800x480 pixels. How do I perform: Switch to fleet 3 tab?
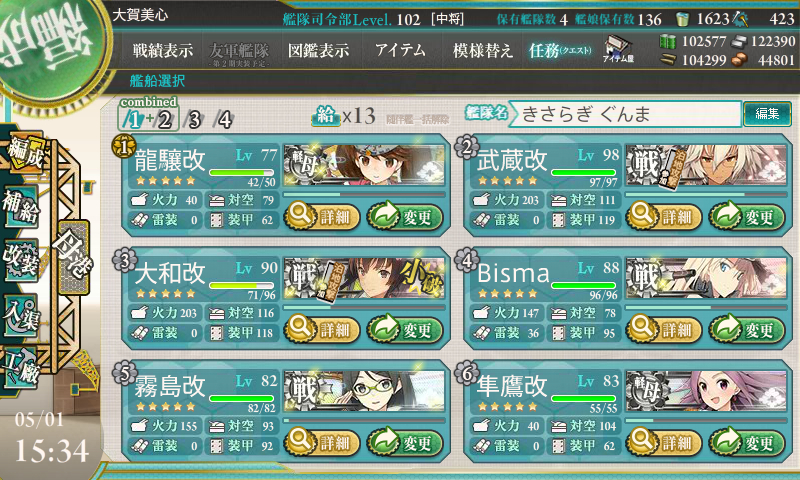point(194,120)
